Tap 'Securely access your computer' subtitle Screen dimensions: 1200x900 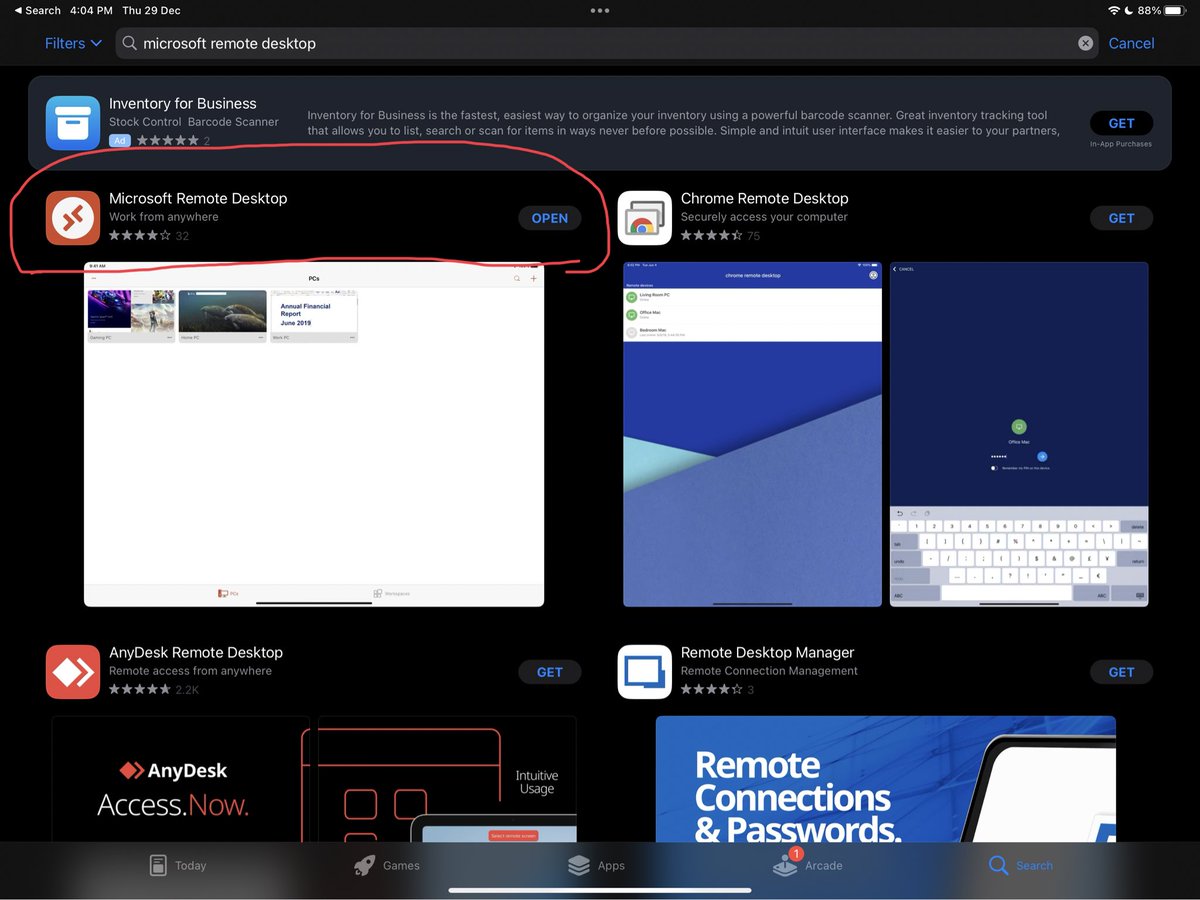tap(764, 217)
